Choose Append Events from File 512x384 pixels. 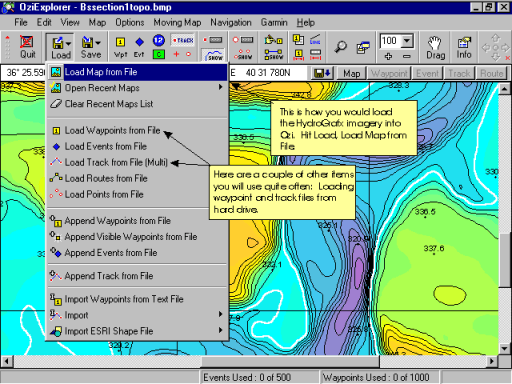[138, 253]
